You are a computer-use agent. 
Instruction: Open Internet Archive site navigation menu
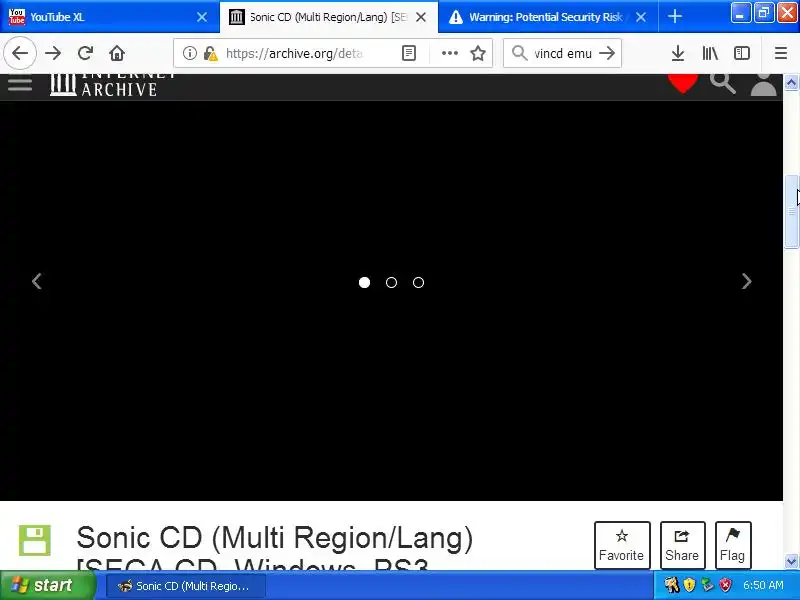(20, 84)
